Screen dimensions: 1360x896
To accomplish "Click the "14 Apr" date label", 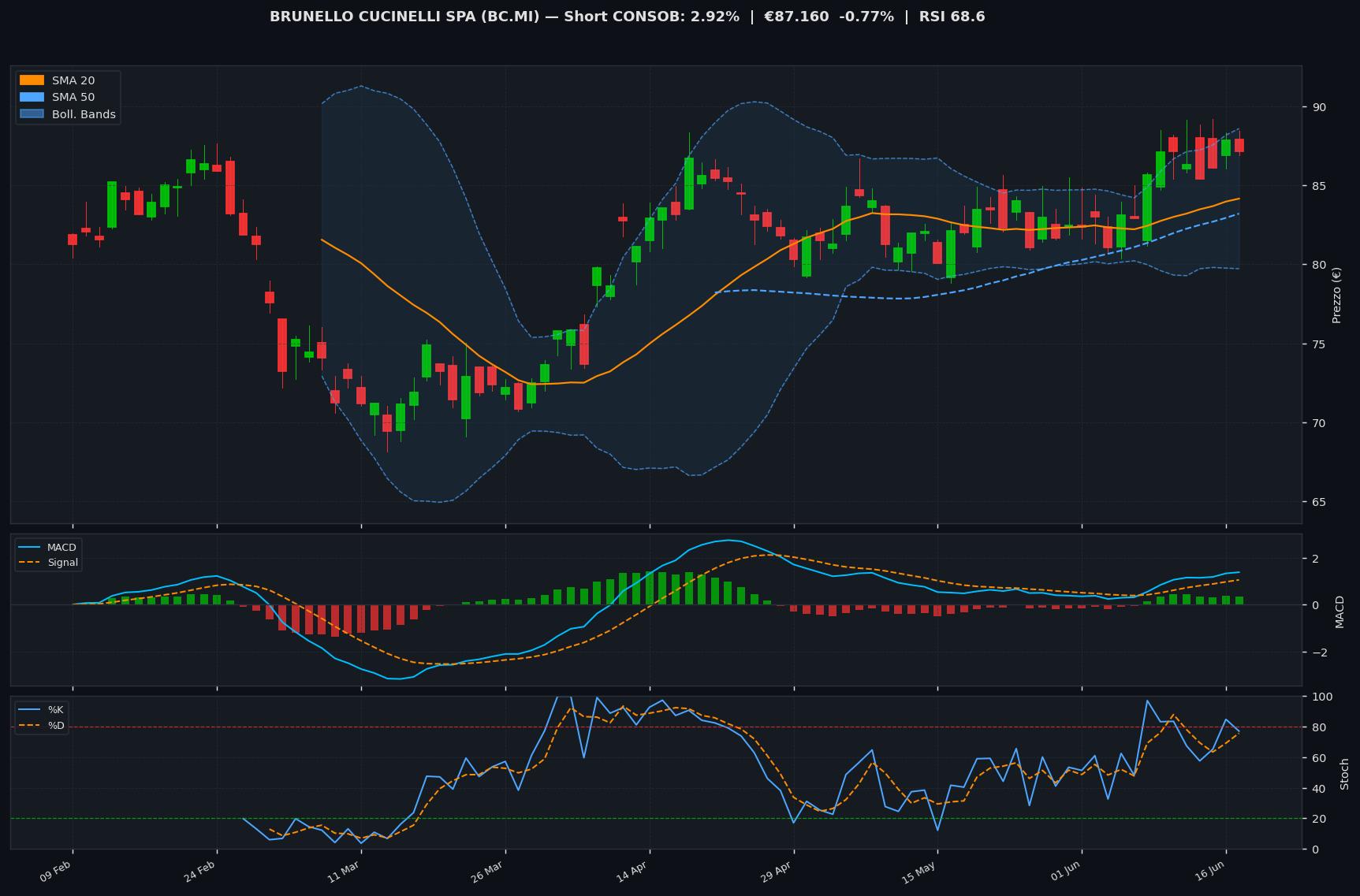I will coord(632,872).
